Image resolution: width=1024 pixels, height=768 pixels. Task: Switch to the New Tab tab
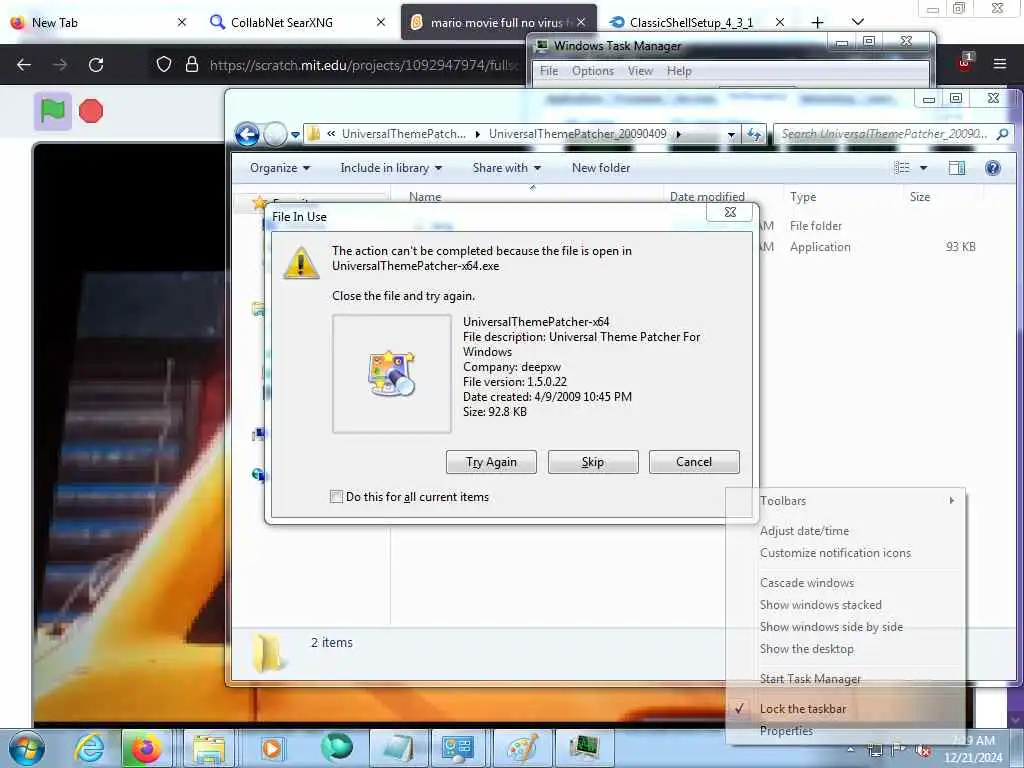point(99,22)
